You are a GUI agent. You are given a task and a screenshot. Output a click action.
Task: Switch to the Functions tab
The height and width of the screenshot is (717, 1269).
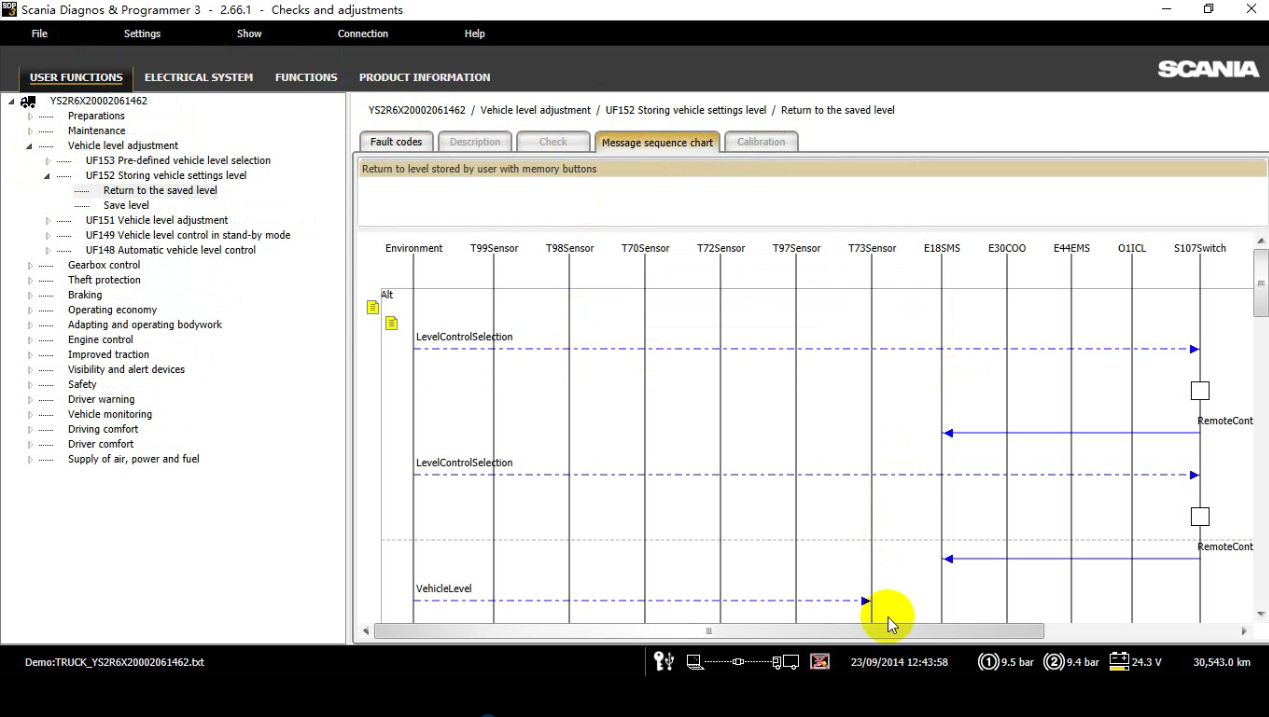pyautogui.click(x=306, y=77)
